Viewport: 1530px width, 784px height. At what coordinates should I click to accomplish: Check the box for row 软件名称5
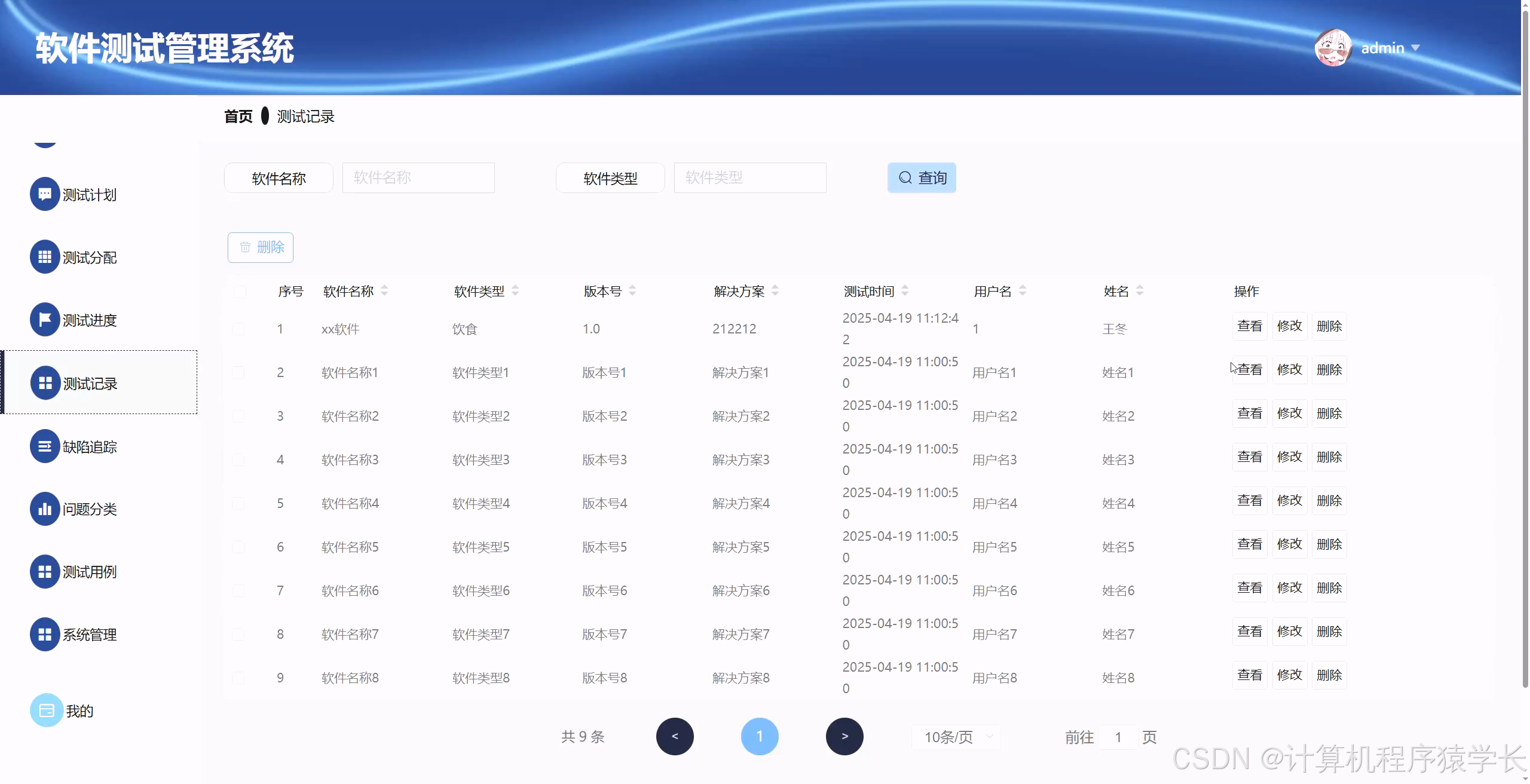click(238, 547)
